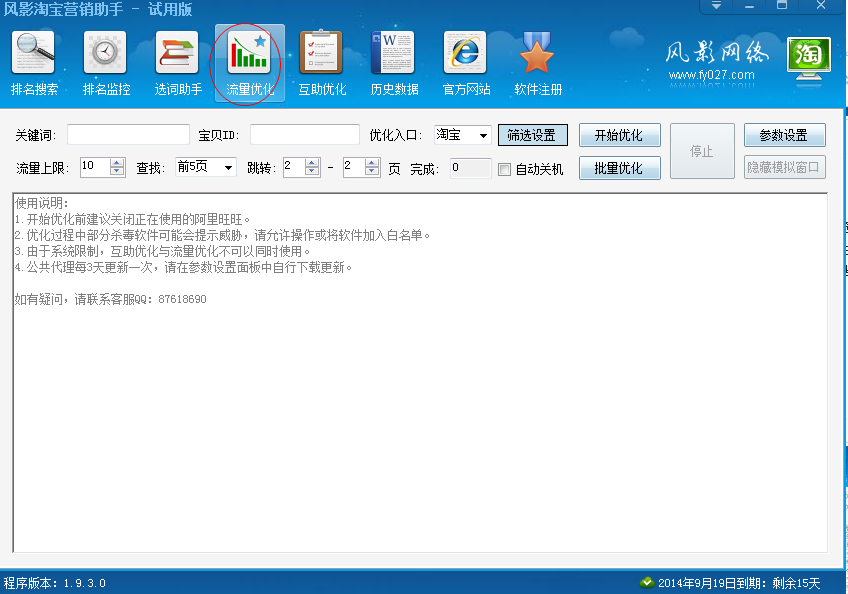Click the 2014年9月19日到期 status text
This screenshot has width=848, height=594.
pyautogui.click(x=739, y=583)
